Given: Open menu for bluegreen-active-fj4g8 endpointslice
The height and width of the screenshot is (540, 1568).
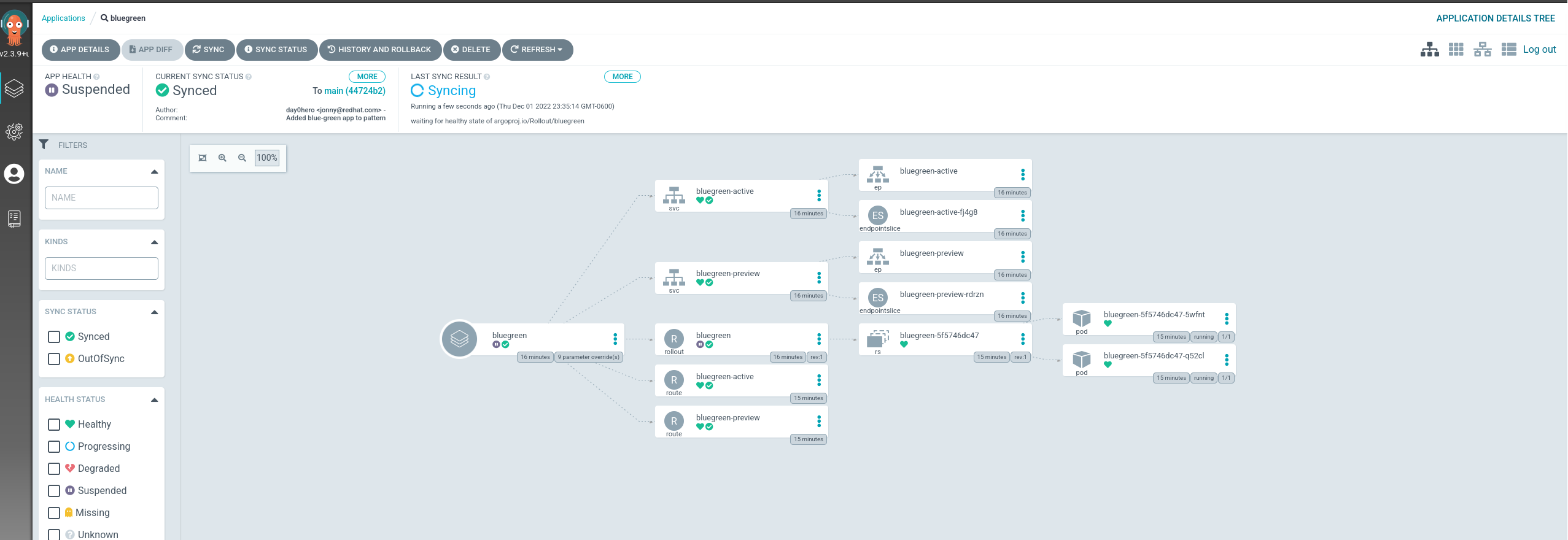Looking at the screenshot, I should [1023, 215].
